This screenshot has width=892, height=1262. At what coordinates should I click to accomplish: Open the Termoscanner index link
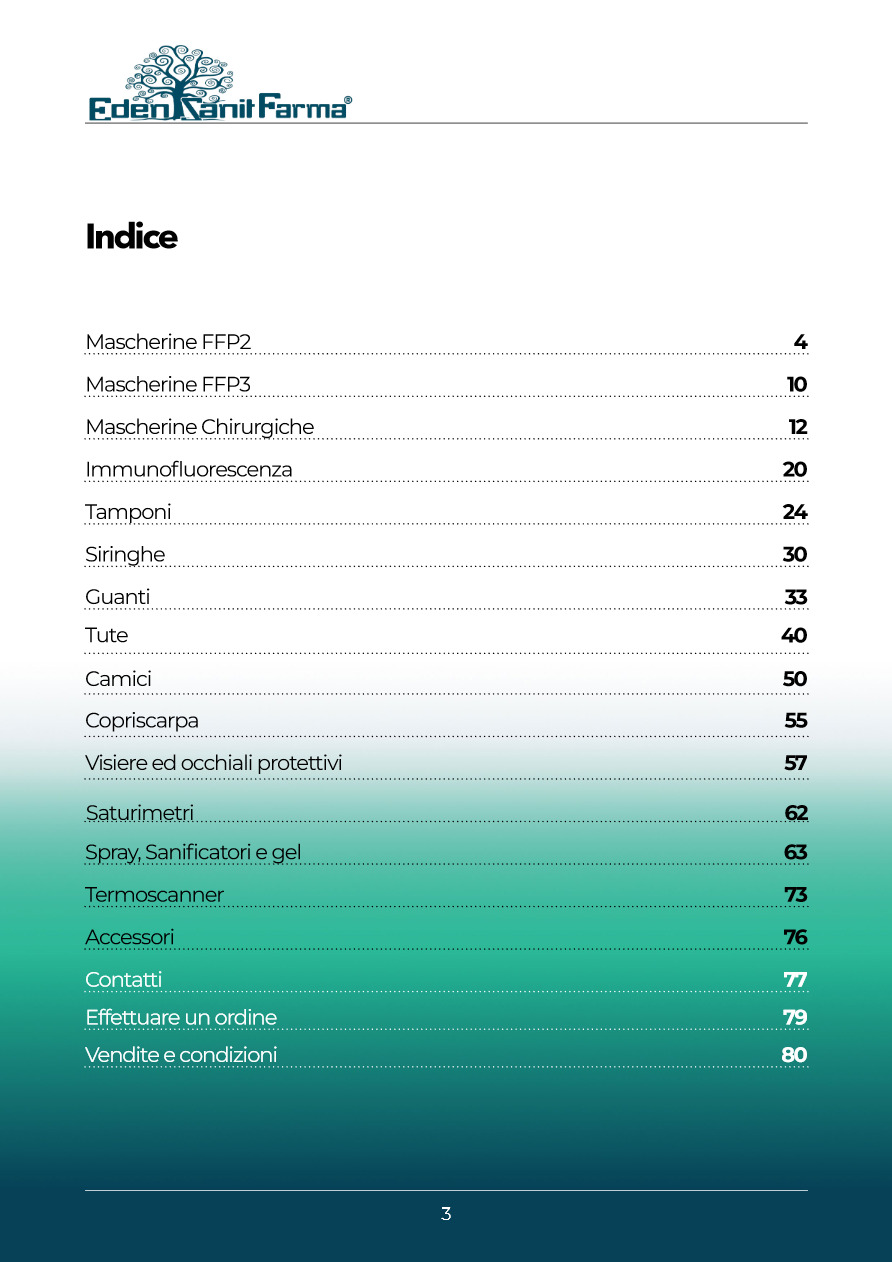154,895
